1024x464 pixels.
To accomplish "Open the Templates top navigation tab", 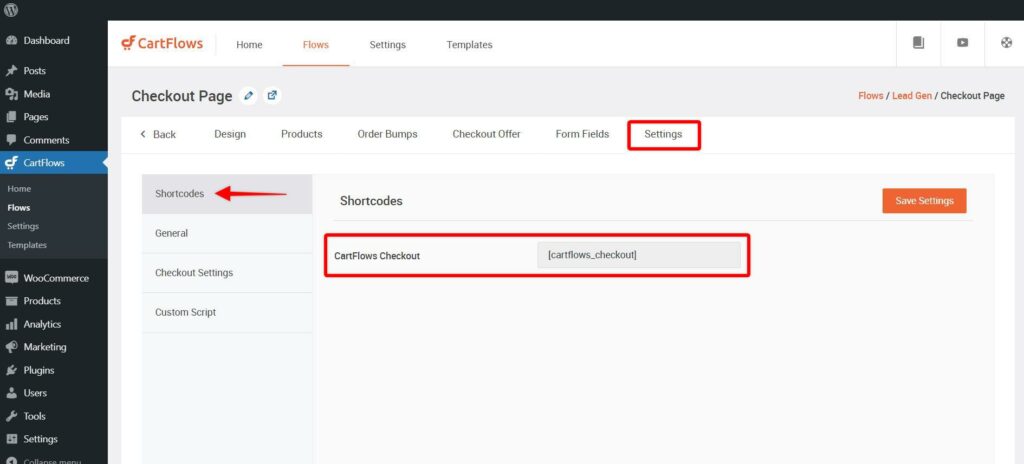I will click(x=469, y=44).
